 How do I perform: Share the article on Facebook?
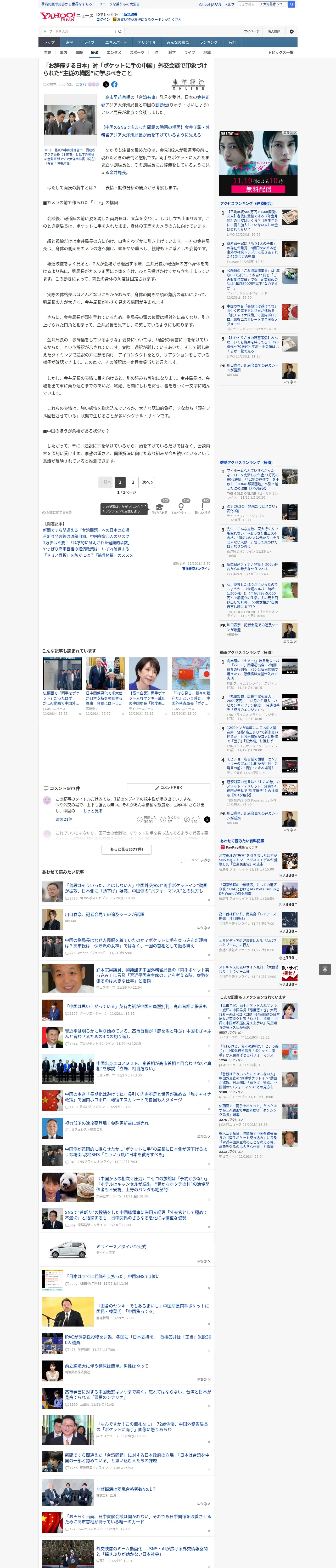(x=114, y=85)
